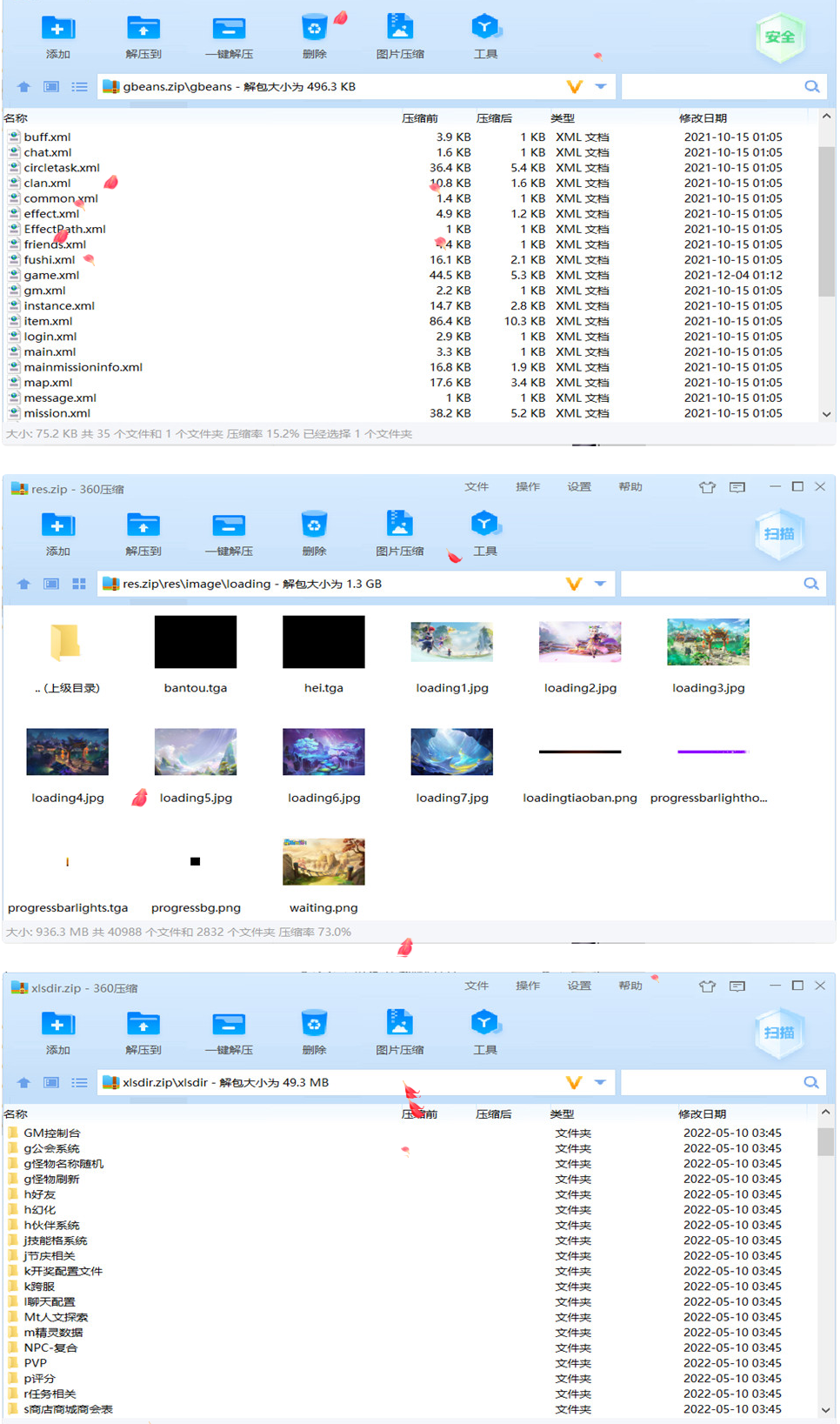The height and width of the screenshot is (1424, 840).
Task: Sort by 名称 column in gbeans.zip window
Action: point(16,118)
